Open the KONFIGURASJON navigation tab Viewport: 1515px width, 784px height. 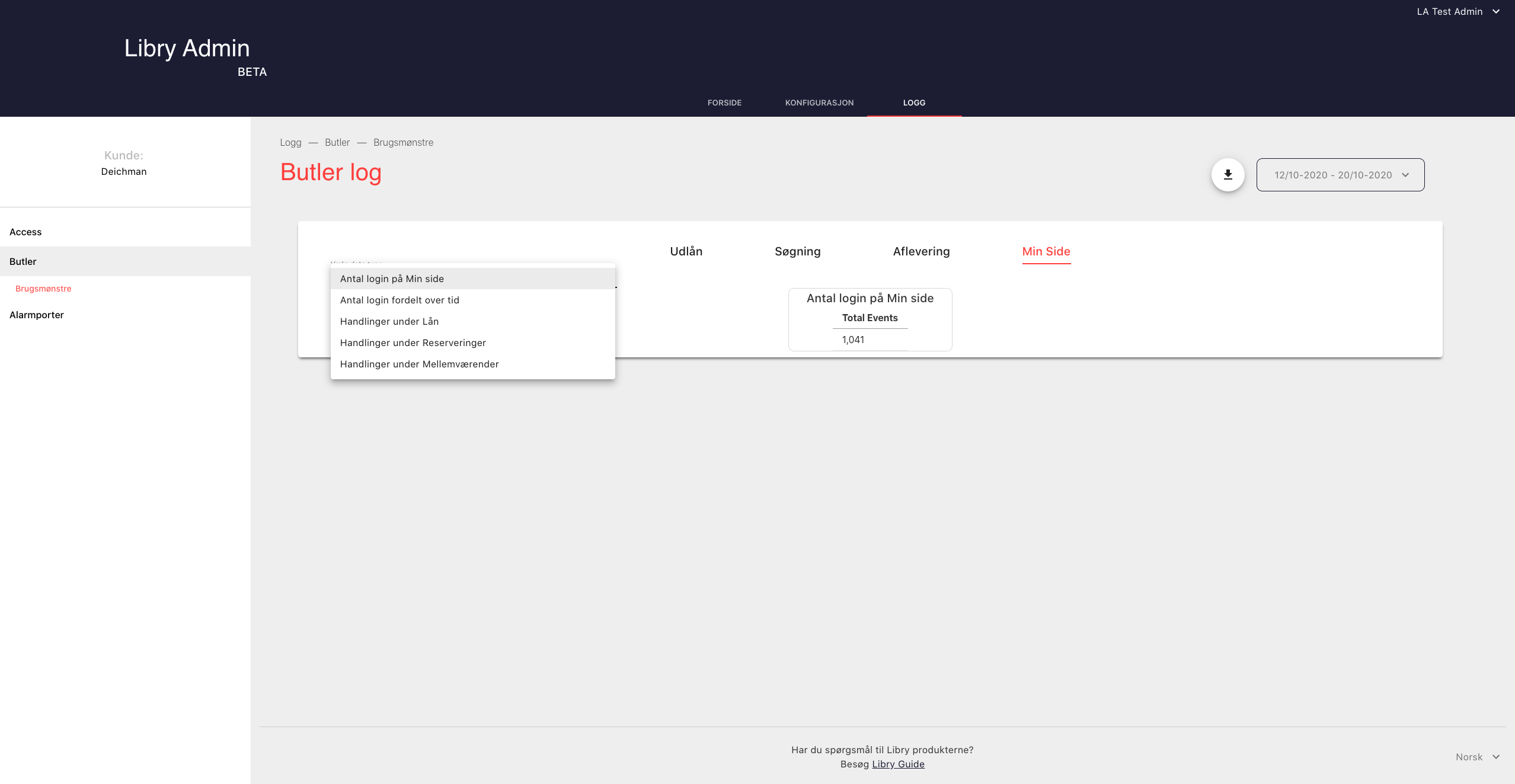[819, 103]
